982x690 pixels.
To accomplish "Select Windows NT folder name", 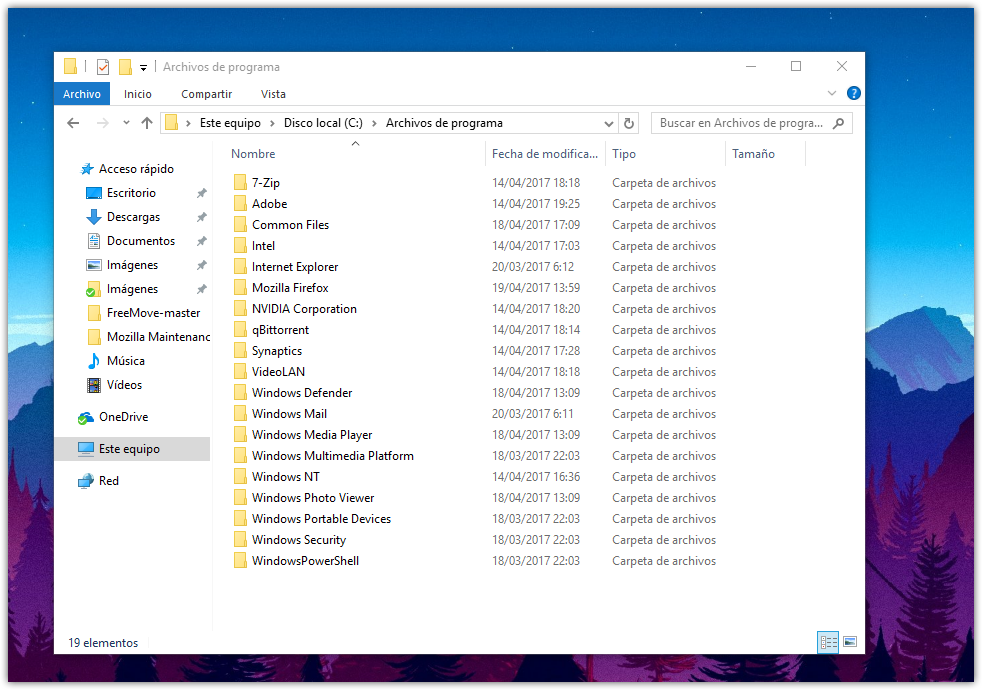I will 286,476.
